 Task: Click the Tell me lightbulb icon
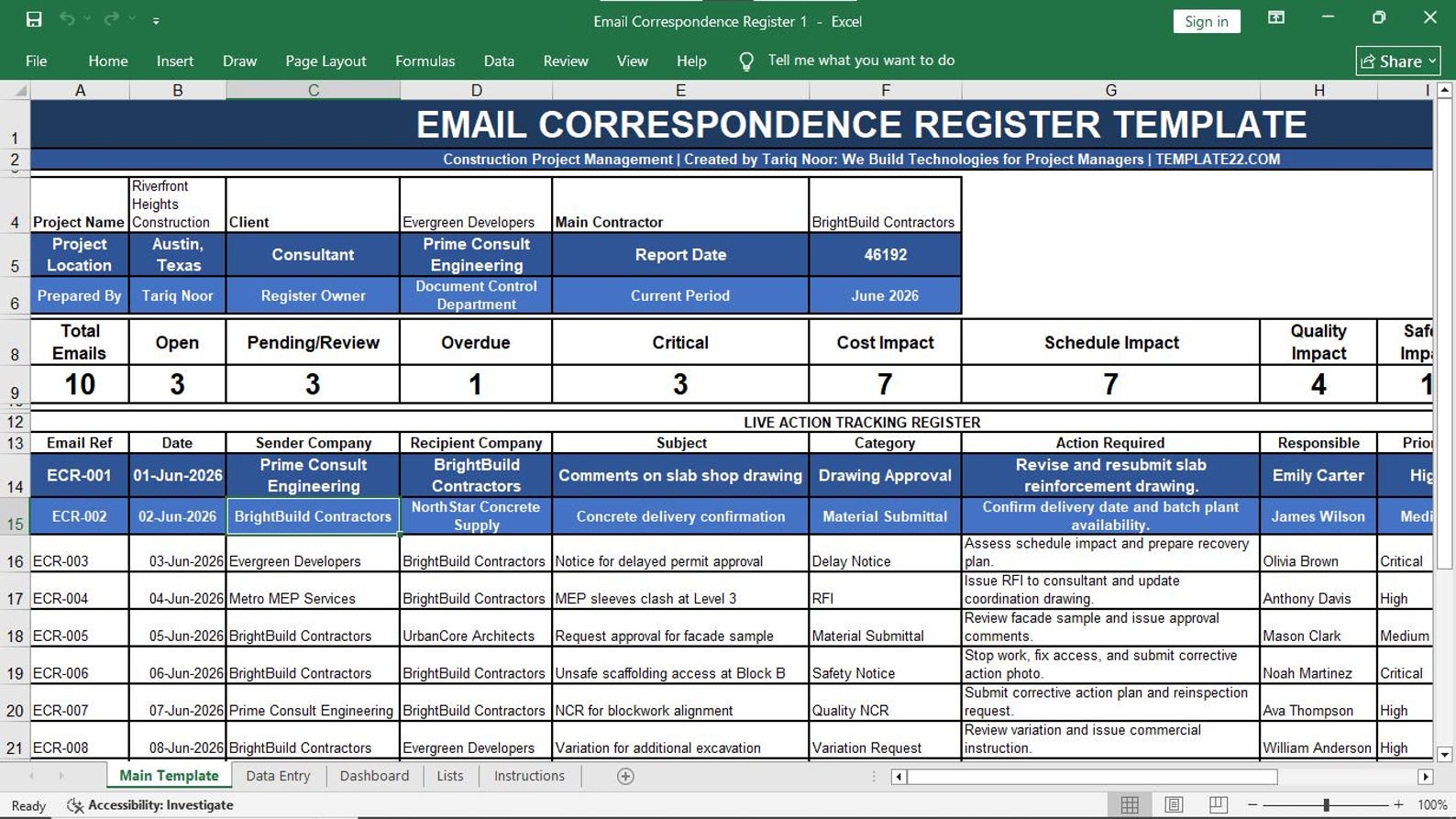tap(746, 61)
